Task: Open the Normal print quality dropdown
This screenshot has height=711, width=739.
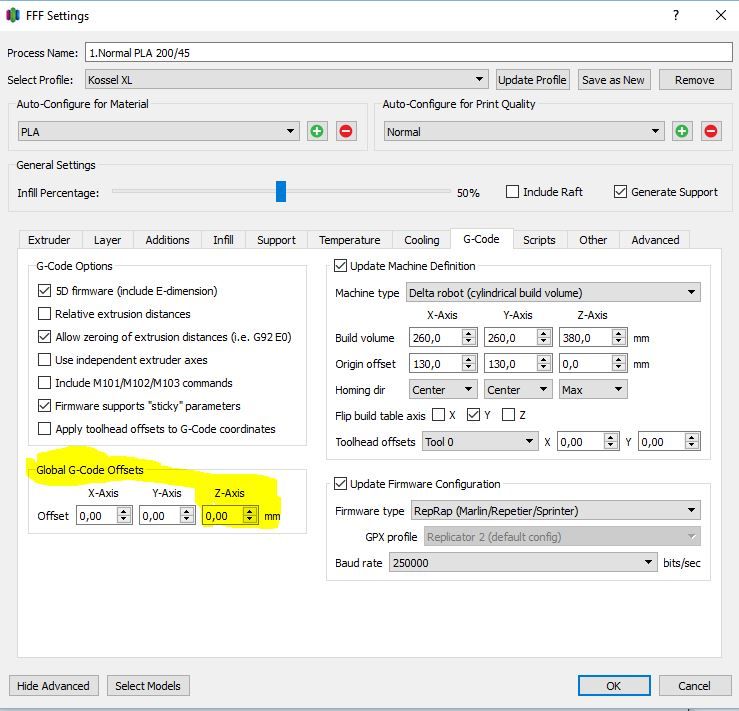Action: [524, 131]
